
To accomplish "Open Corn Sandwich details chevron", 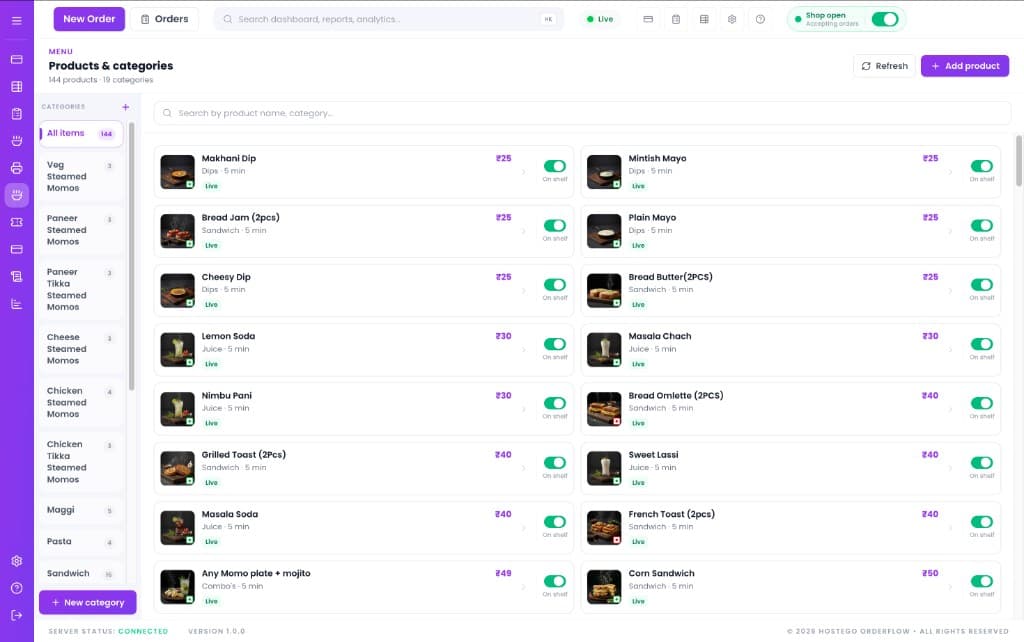I will click(x=950, y=587).
